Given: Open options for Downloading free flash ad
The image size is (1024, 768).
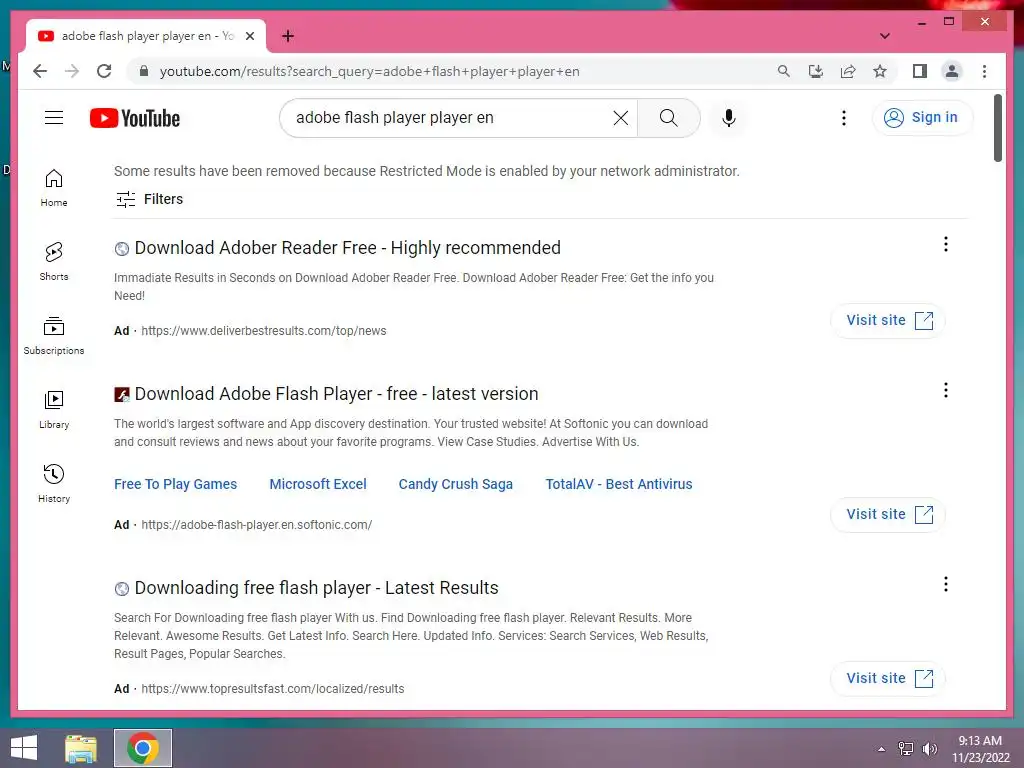Looking at the screenshot, I should click(946, 584).
